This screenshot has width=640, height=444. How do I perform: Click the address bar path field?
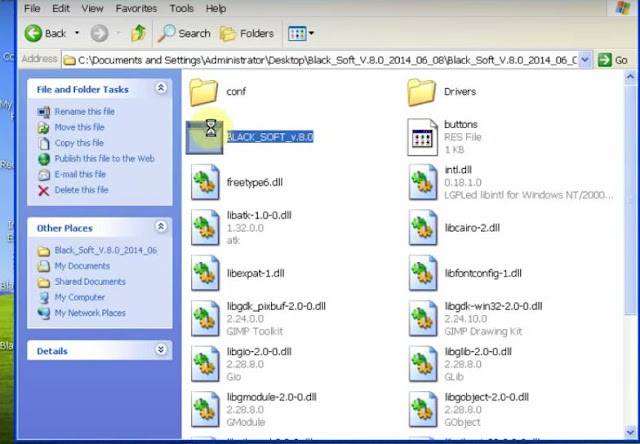pyautogui.click(x=320, y=60)
